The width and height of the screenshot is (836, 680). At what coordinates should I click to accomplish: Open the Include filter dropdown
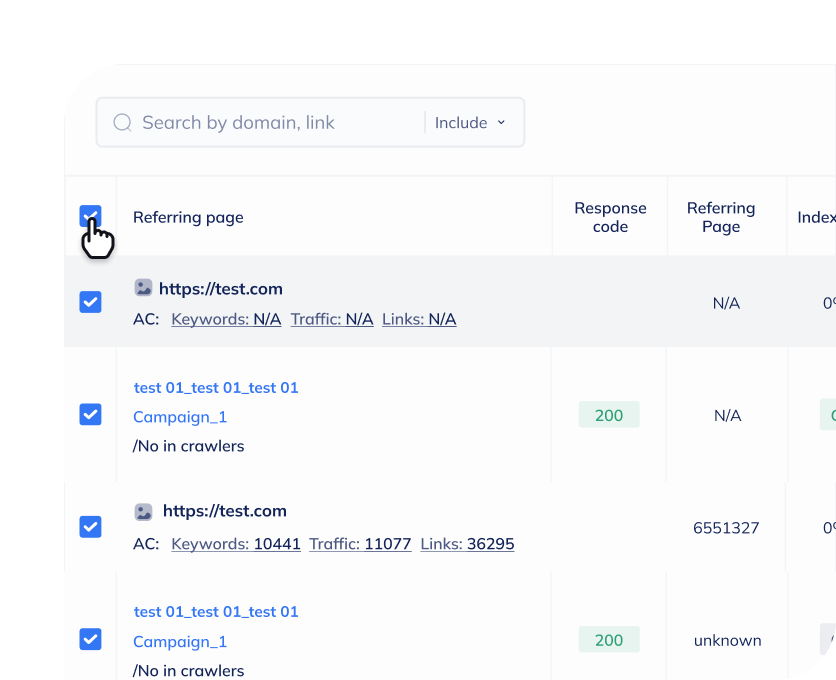pyautogui.click(x=470, y=123)
